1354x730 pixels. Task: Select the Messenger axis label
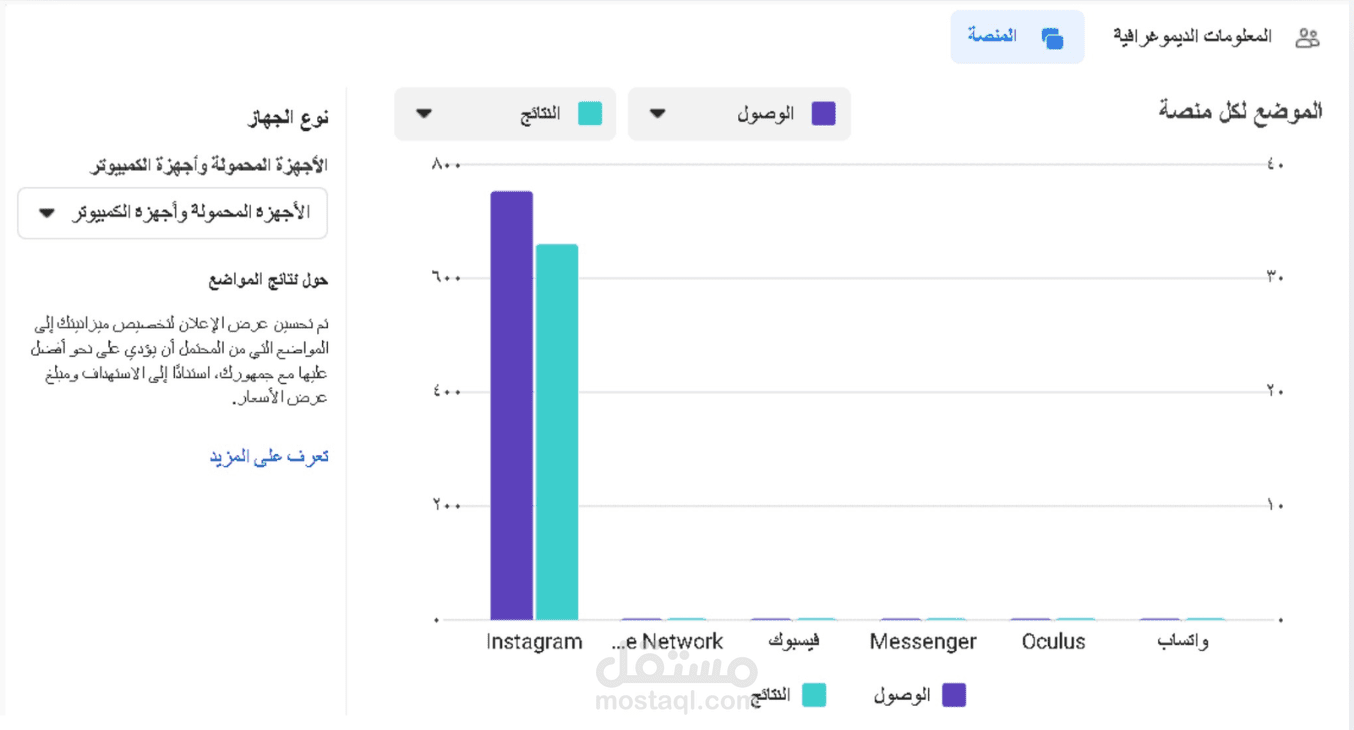pyautogui.click(x=923, y=642)
